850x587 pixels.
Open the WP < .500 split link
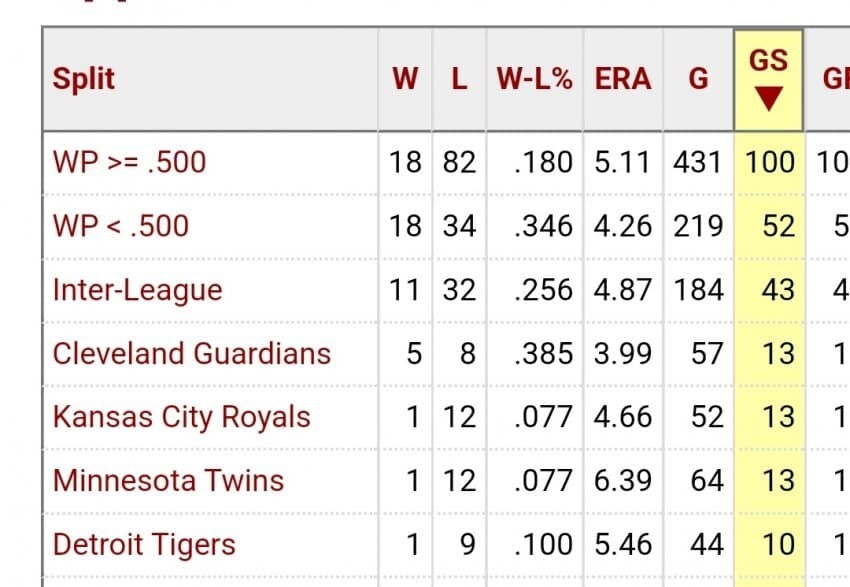pos(120,226)
